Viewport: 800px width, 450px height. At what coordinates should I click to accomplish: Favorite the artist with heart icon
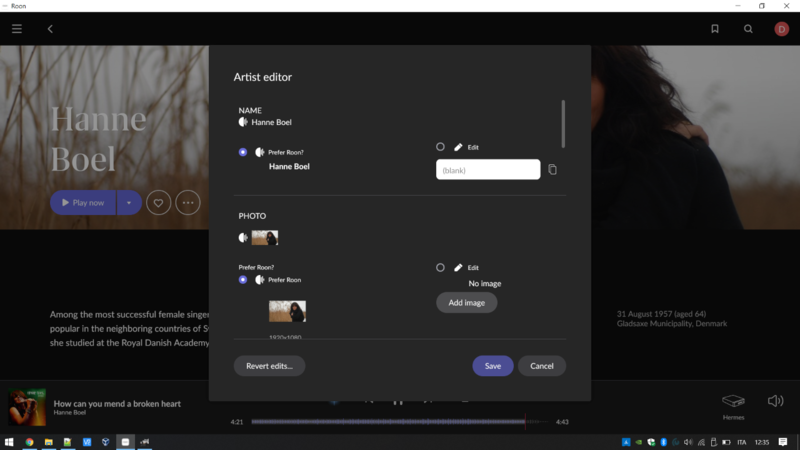pyautogui.click(x=158, y=203)
